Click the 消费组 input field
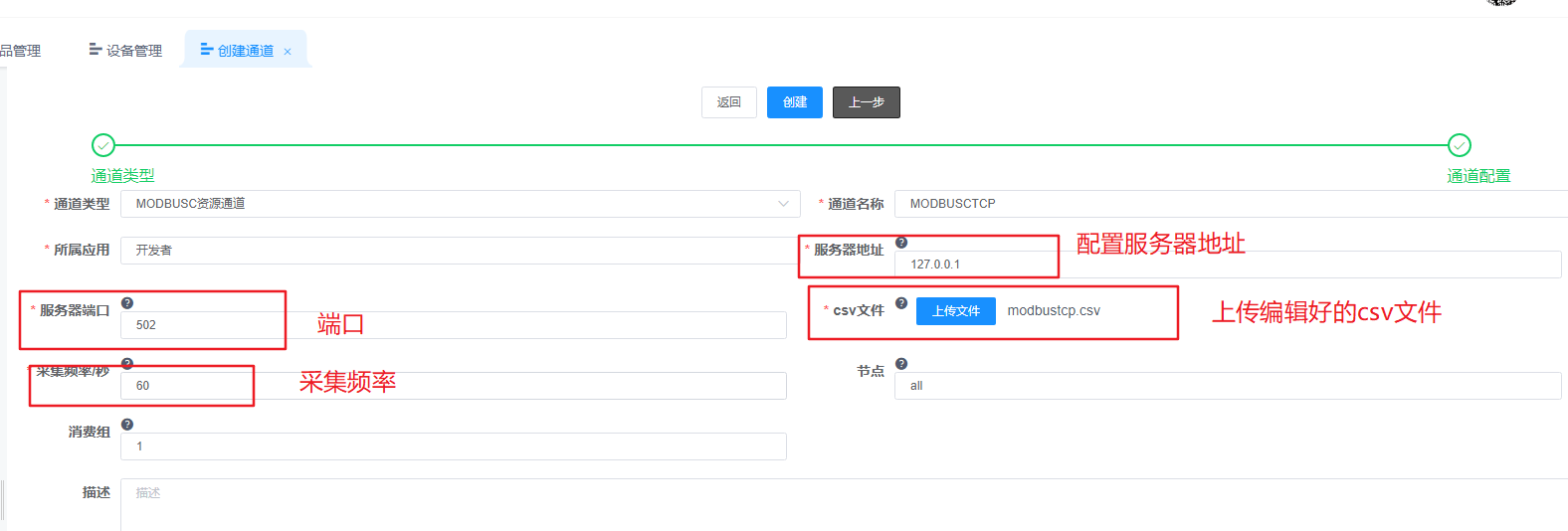Screen dimensions: 1568x531 pos(454,446)
